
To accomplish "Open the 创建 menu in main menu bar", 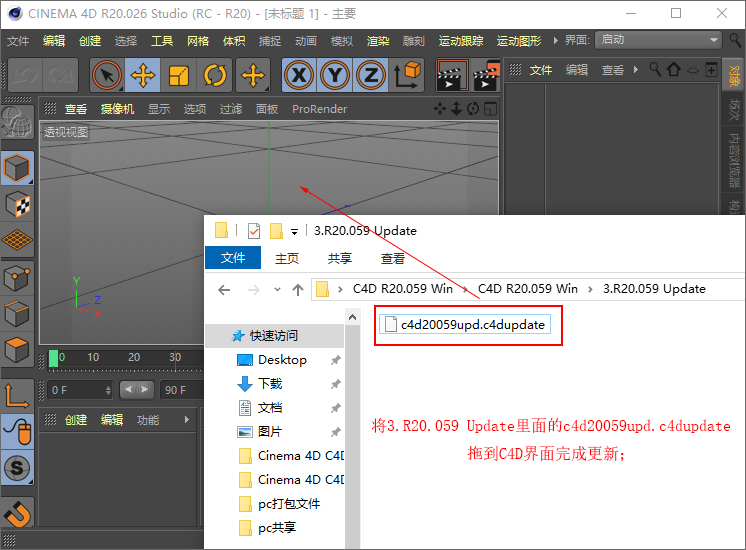I will [90, 41].
